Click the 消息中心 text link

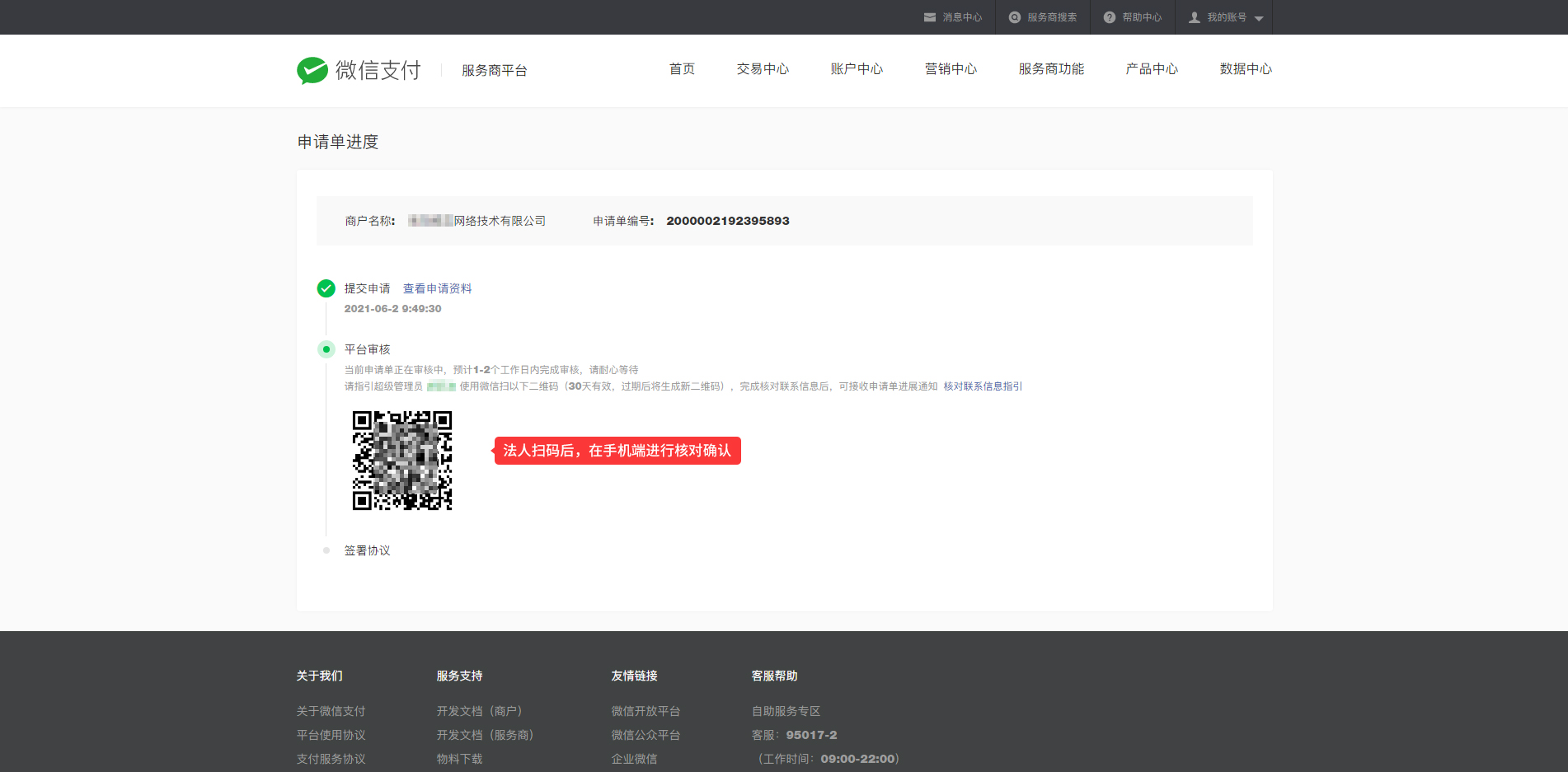click(x=962, y=17)
